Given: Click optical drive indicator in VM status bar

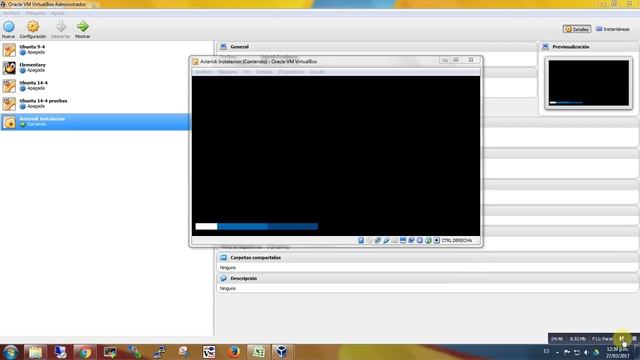Looking at the screenshot, I should coord(370,240).
